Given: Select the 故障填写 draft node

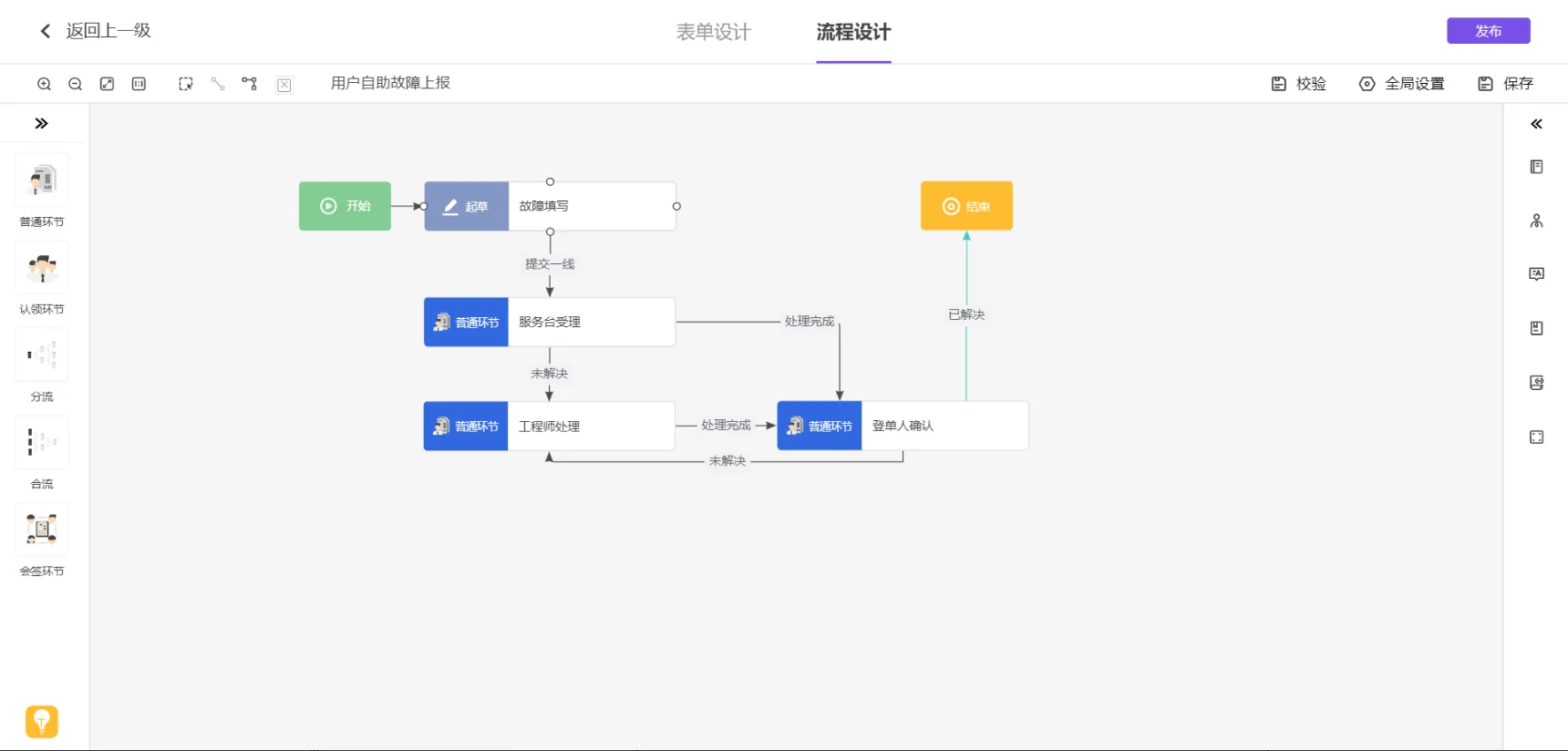Looking at the screenshot, I should coord(550,206).
